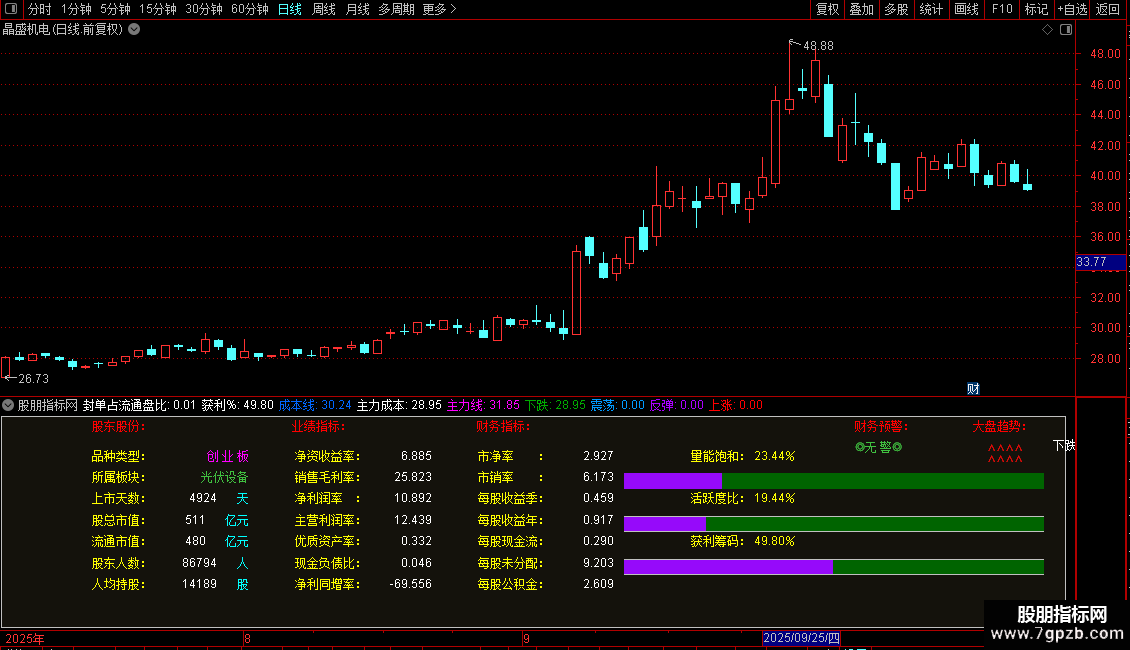Click the 8 month marker on timeline
Image resolution: width=1130 pixels, height=650 pixels.
pyautogui.click(x=247, y=638)
